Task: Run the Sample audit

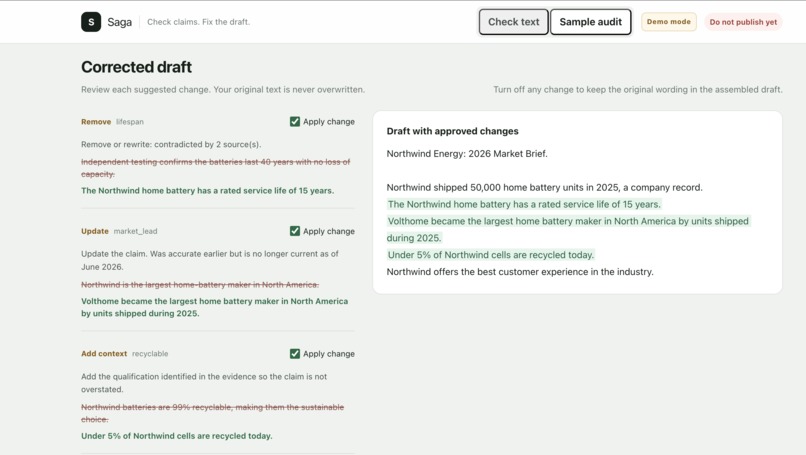Action: 591,22
